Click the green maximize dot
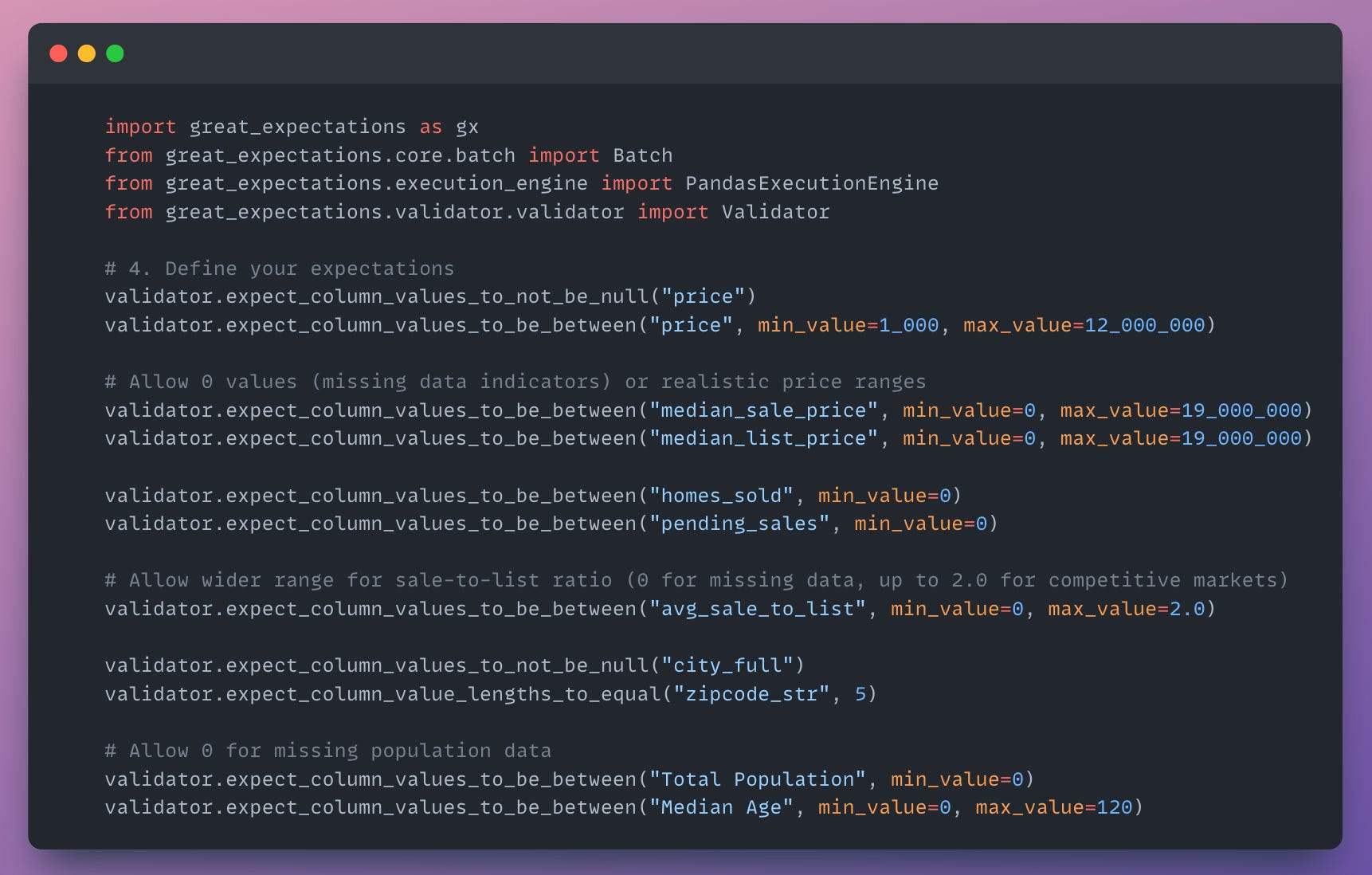The width and height of the screenshot is (1372, 875). (115, 53)
